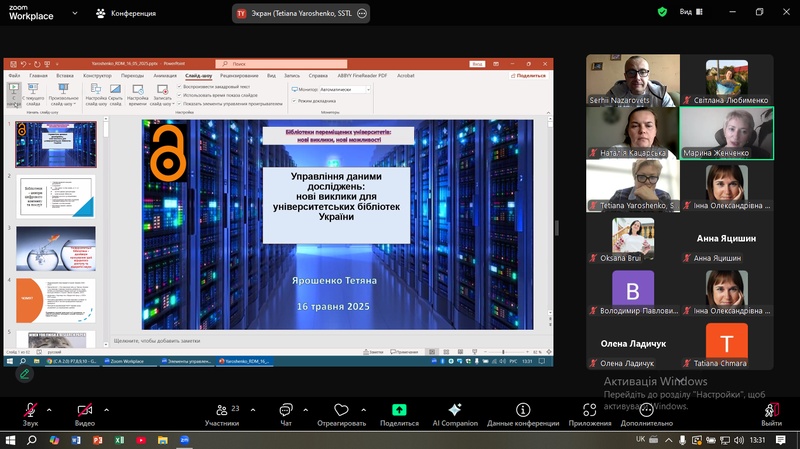Click volume icon in system tray

point(739,440)
